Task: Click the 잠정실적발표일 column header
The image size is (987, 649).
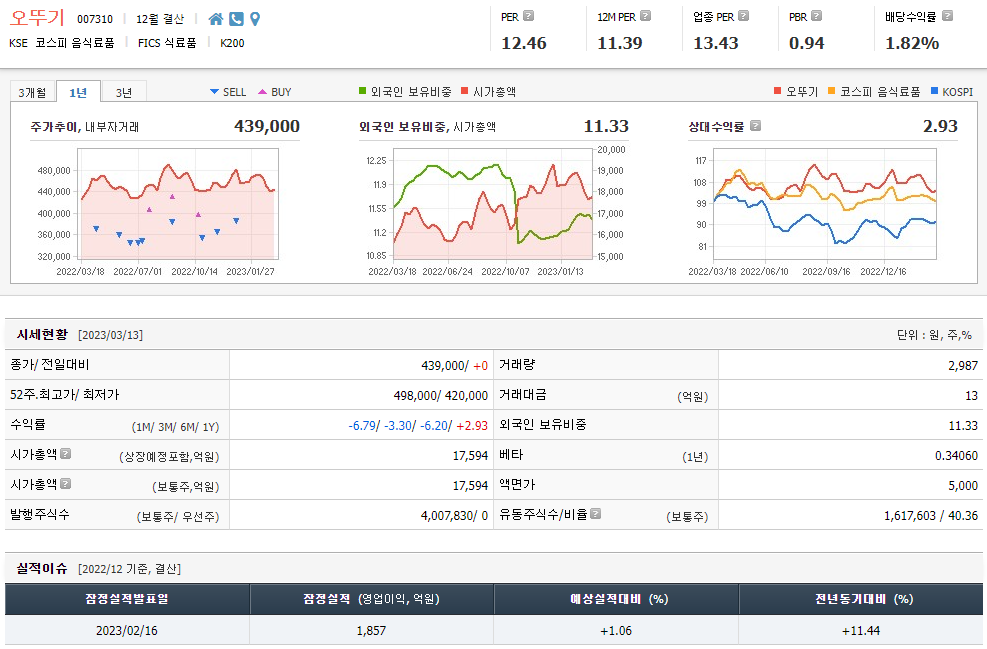Action: 127,599
